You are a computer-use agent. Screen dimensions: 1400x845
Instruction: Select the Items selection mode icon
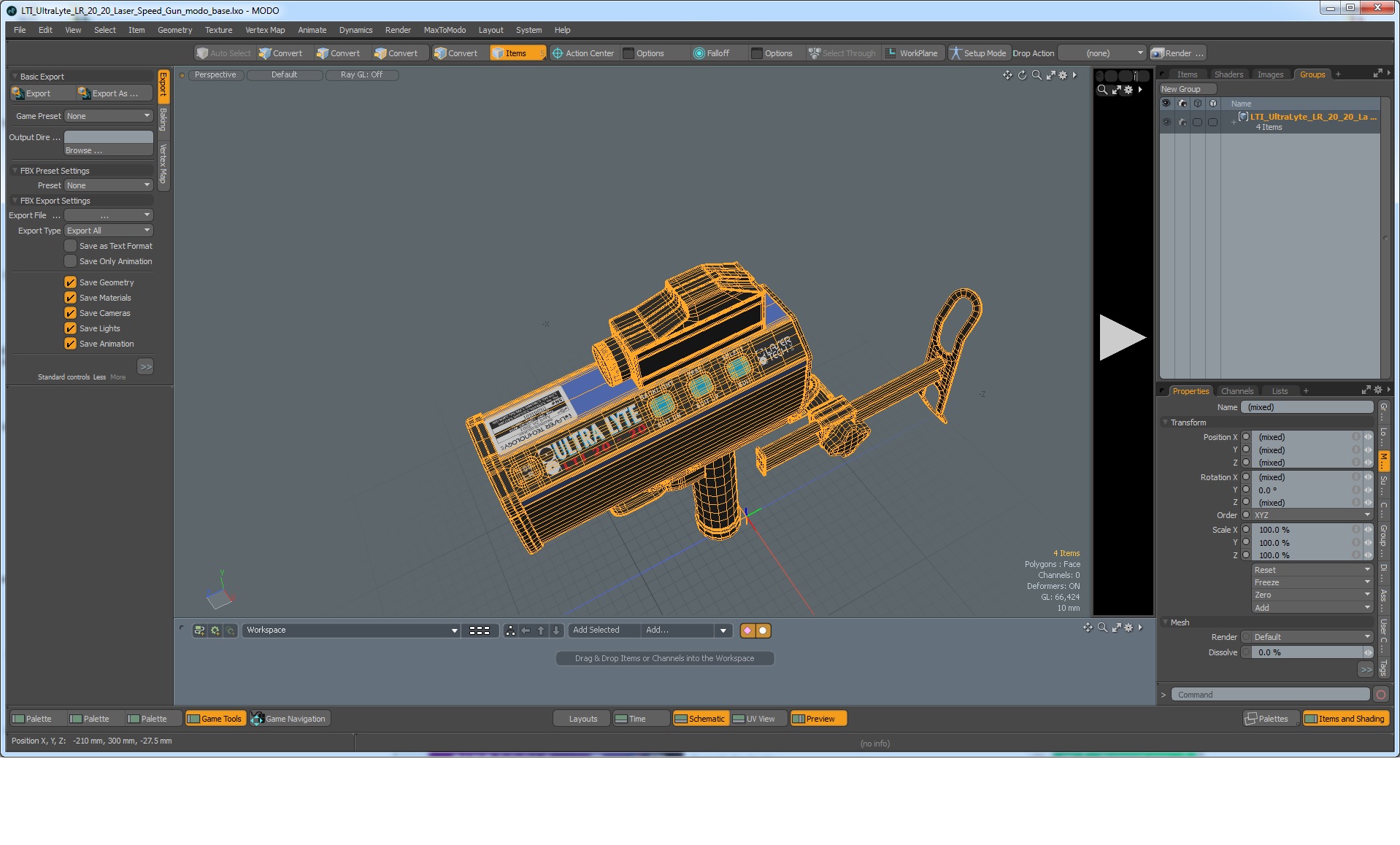pyautogui.click(x=498, y=53)
